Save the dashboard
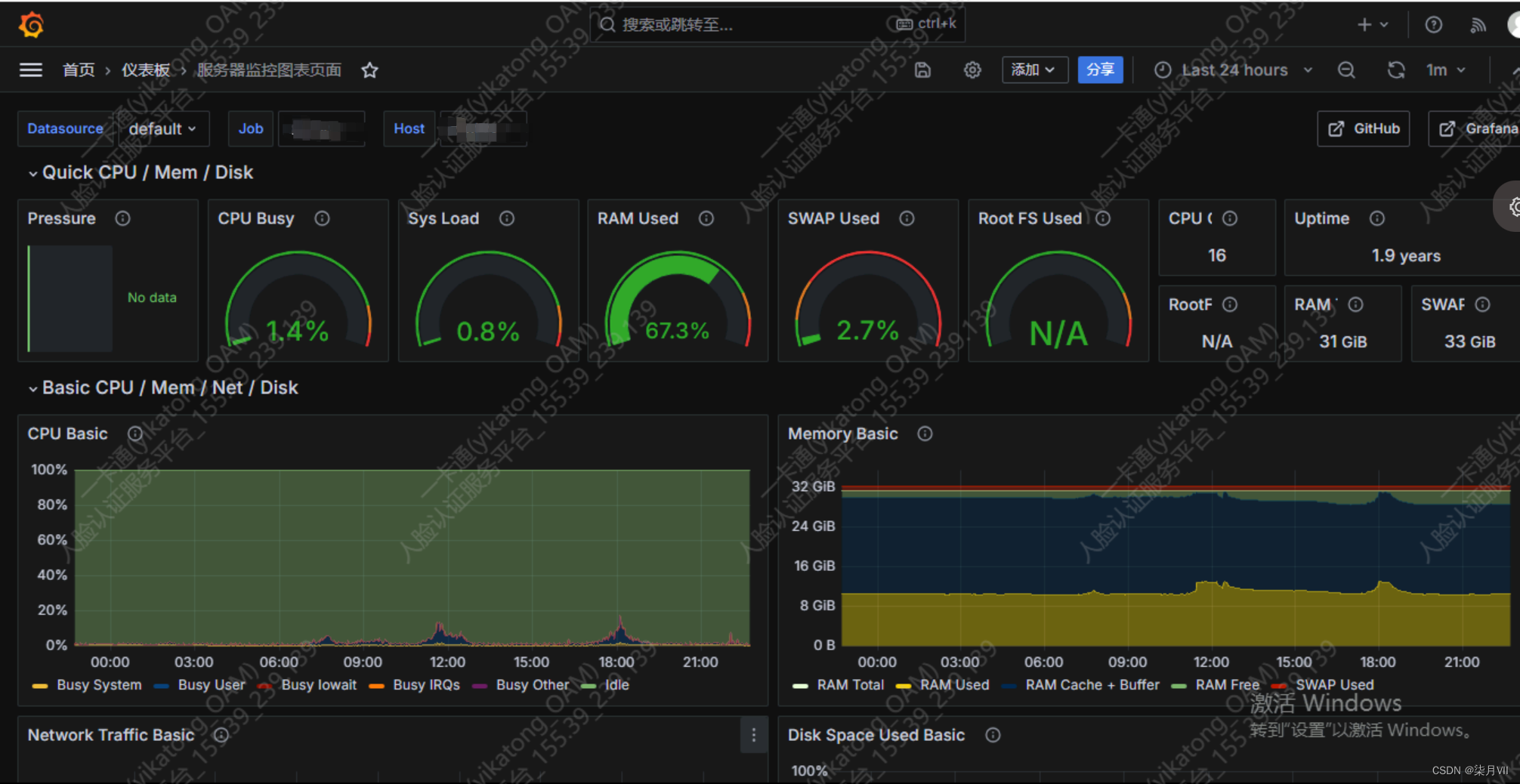The width and height of the screenshot is (1520, 784). tap(922, 69)
